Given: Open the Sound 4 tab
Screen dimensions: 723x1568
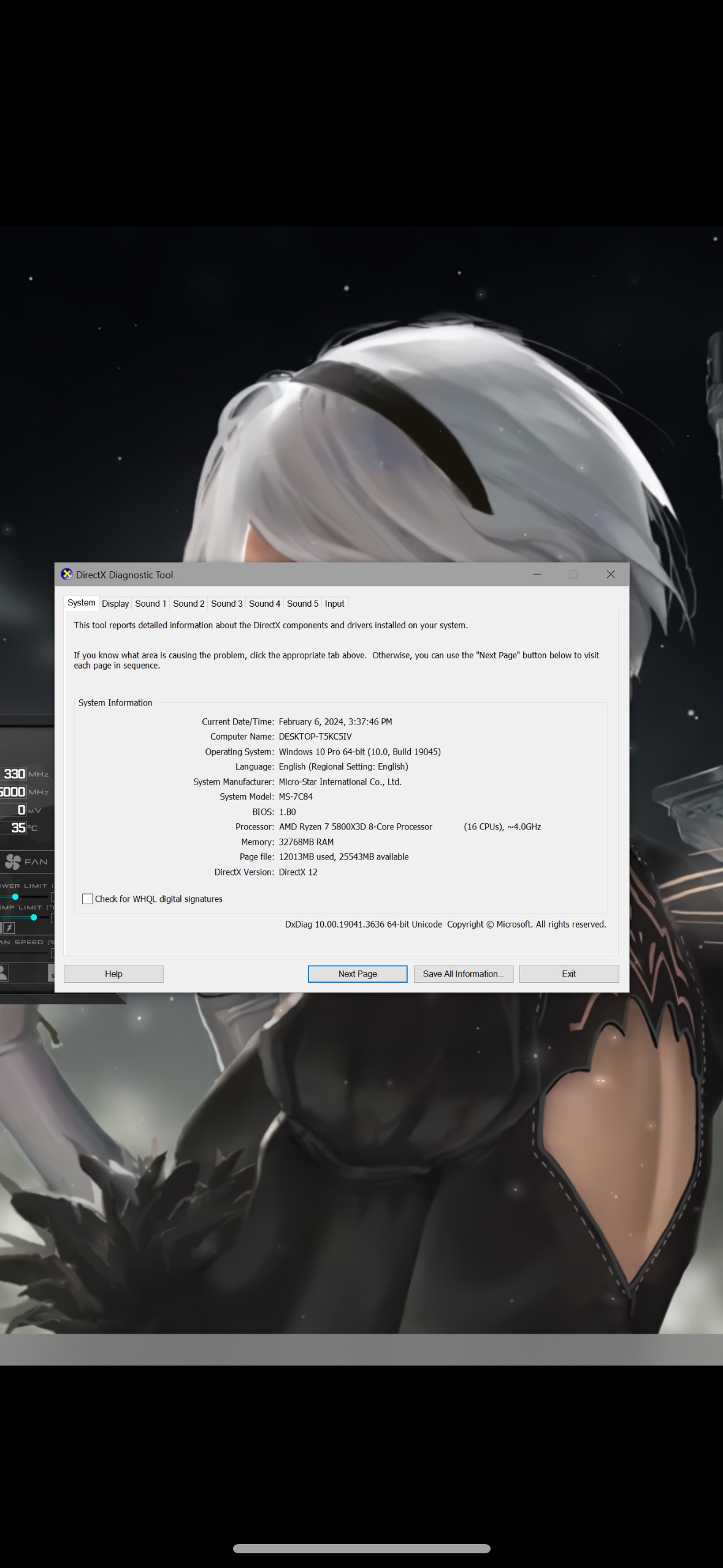Looking at the screenshot, I should pos(264,604).
